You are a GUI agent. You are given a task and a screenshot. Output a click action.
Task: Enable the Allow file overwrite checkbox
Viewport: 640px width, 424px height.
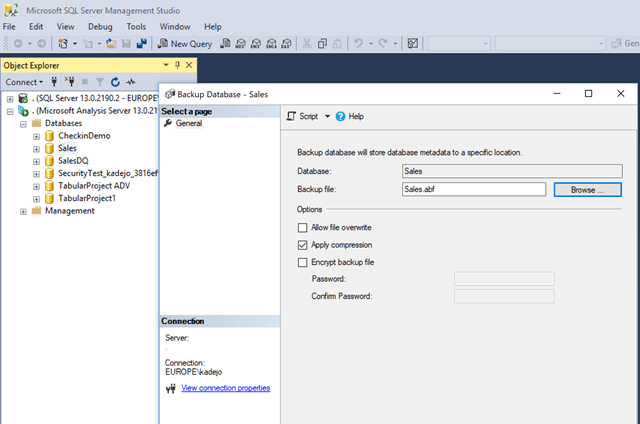tap(302, 228)
